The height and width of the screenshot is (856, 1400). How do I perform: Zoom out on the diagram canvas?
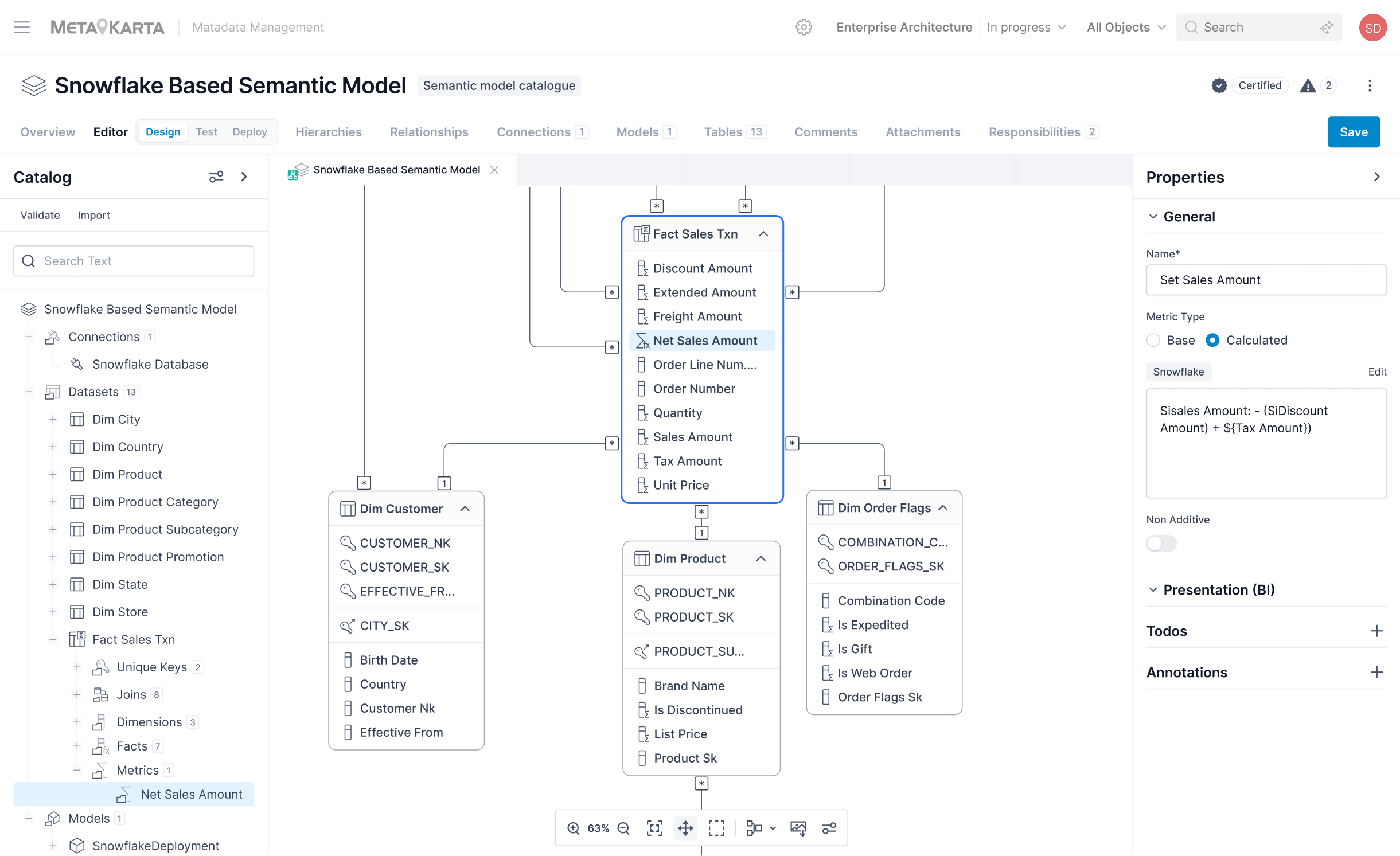coord(623,828)
